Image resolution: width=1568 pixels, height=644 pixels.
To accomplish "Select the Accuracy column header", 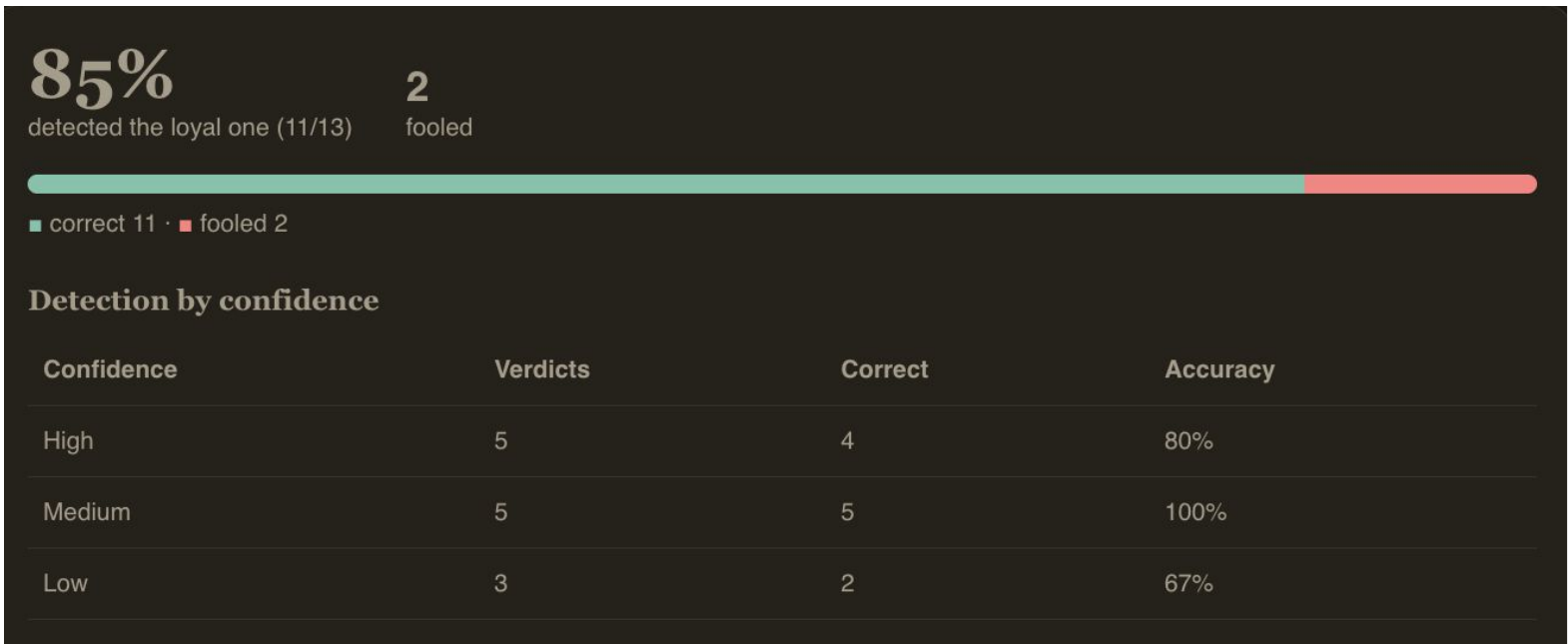I will [x=1219, y=370].
